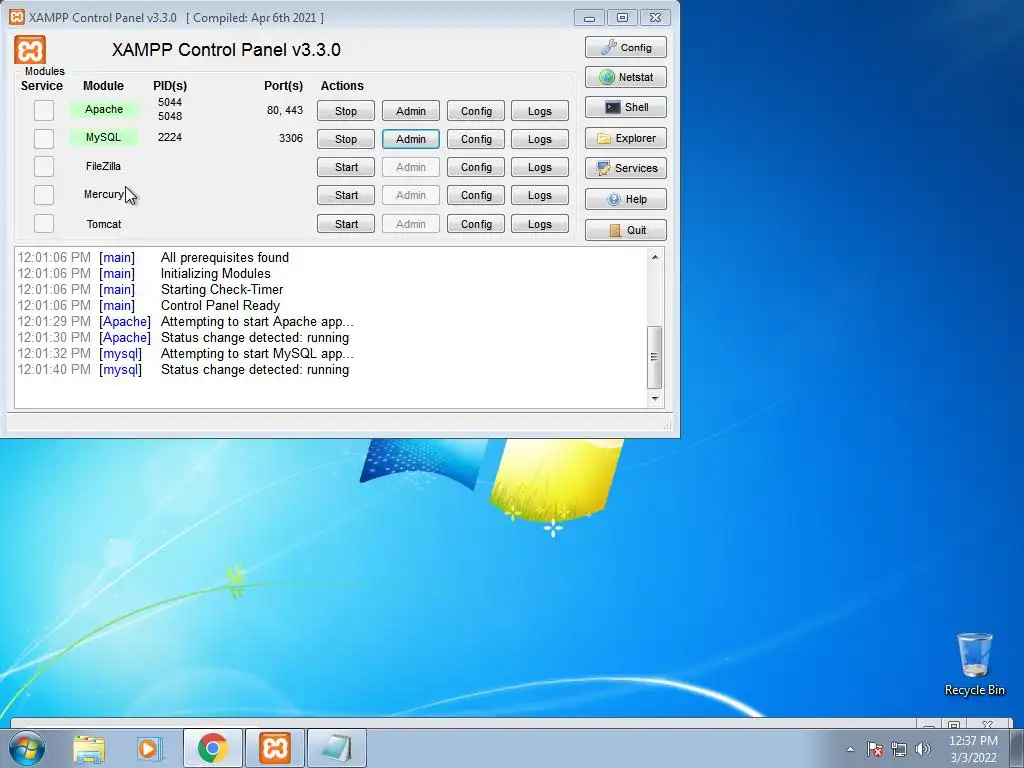This screenshot has height=768, width=1024.
Task: View Apache Logs
Action: tap(540, 111)
